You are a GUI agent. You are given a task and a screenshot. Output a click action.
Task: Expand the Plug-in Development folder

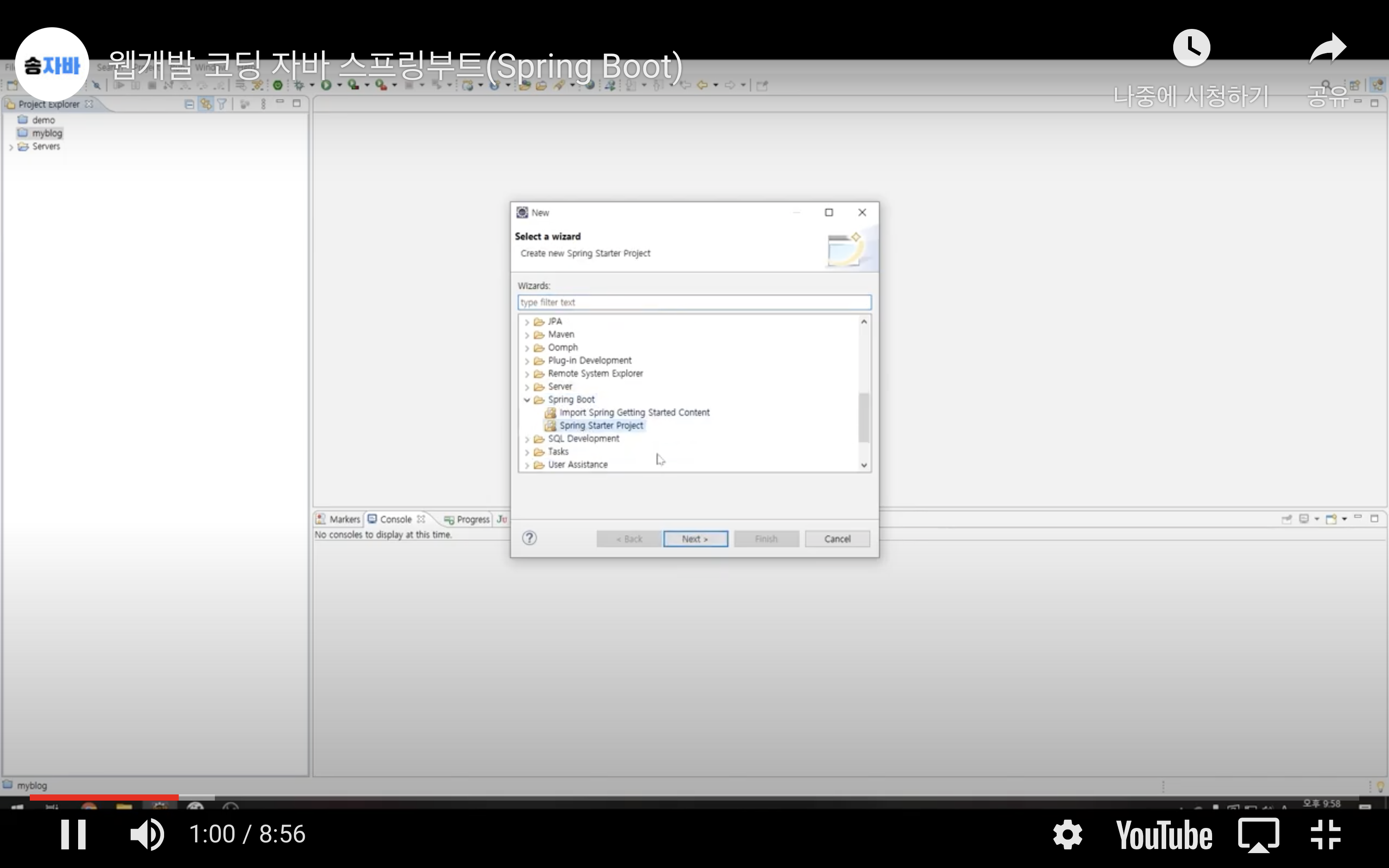[527, 361]
